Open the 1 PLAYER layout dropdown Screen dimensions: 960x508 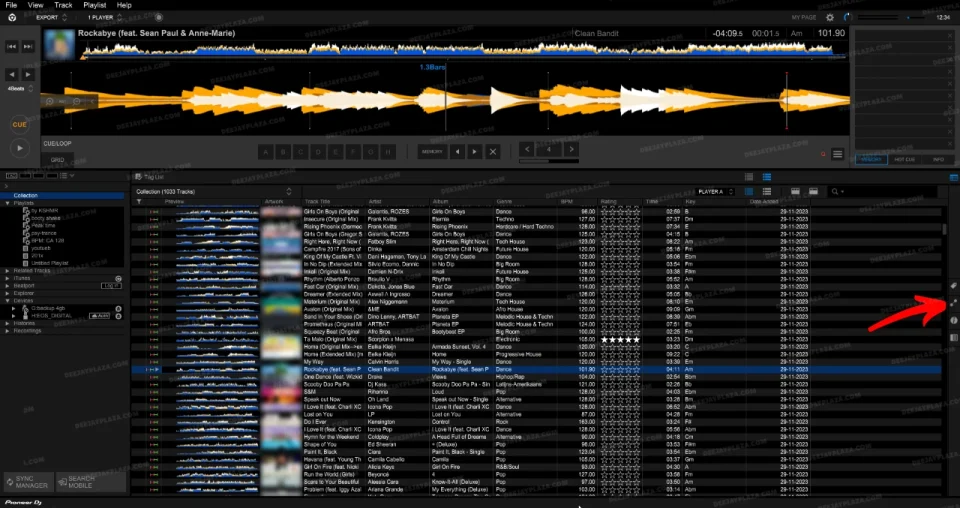pos(105,18)
